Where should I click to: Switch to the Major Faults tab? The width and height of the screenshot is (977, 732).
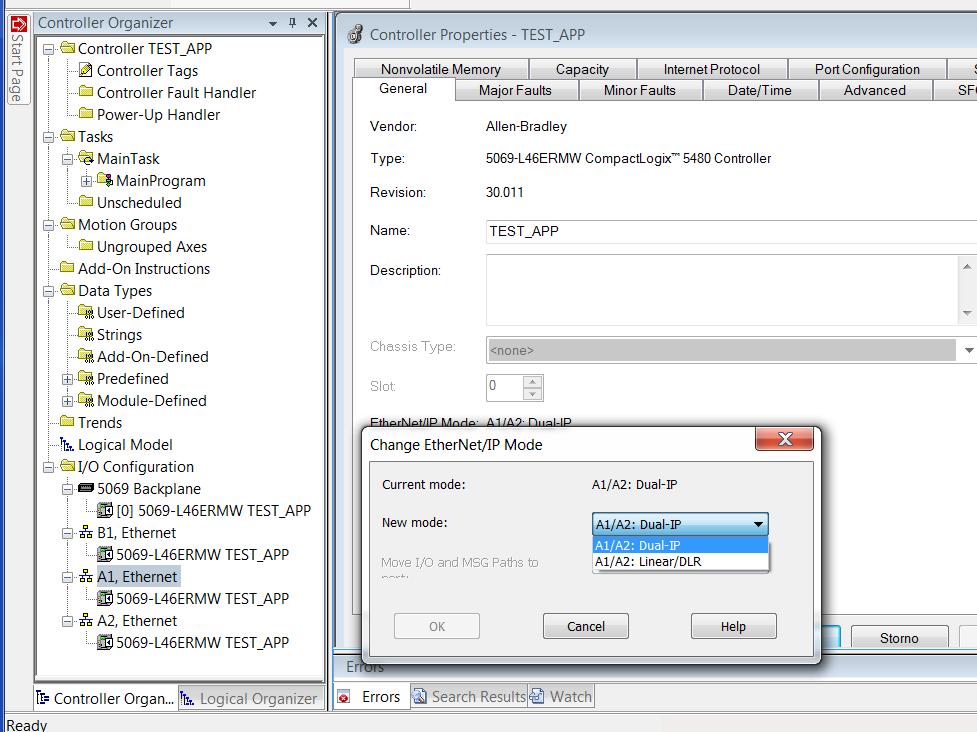[x=515, y=90]
